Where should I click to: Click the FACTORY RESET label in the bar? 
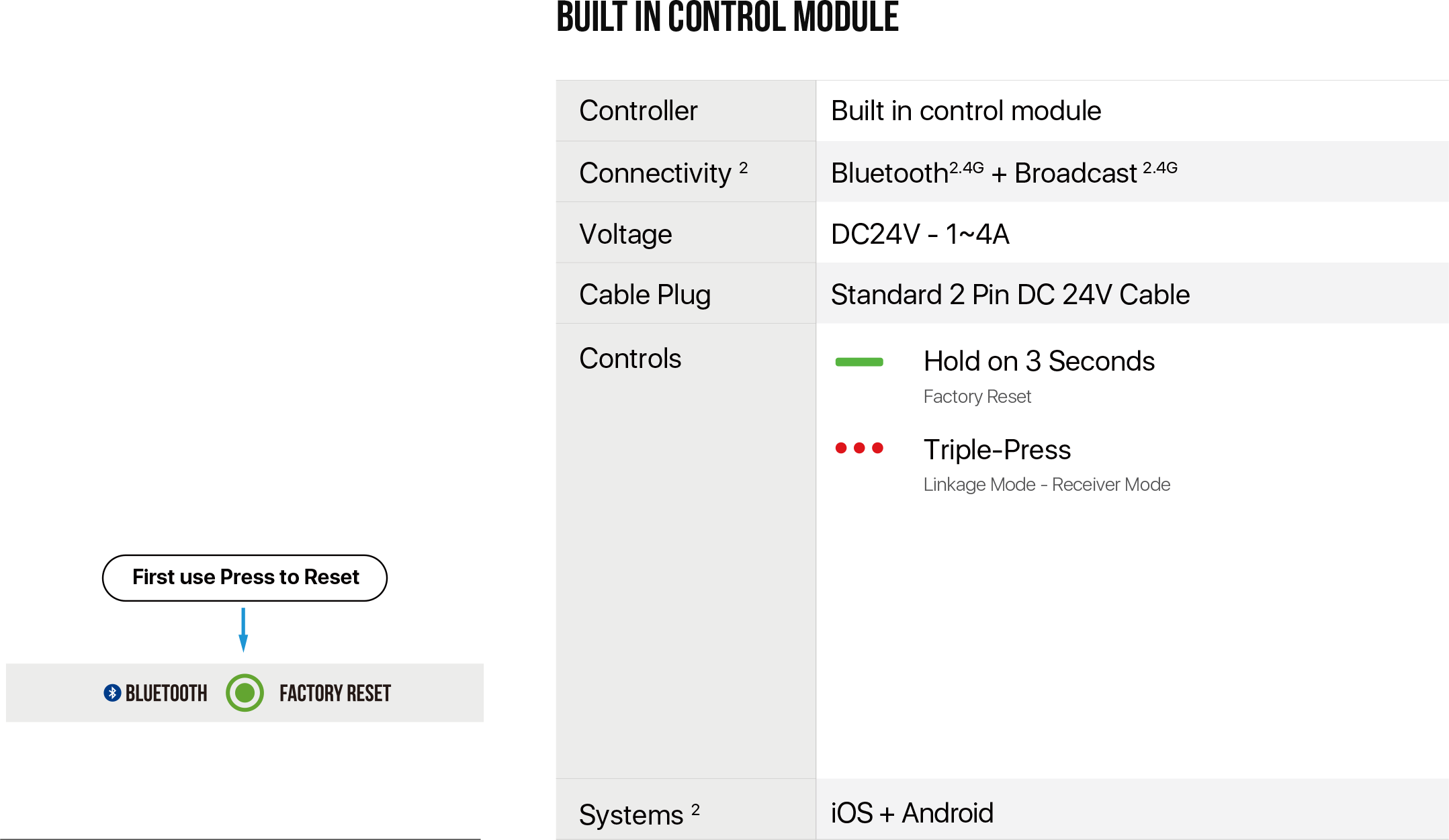335,693
